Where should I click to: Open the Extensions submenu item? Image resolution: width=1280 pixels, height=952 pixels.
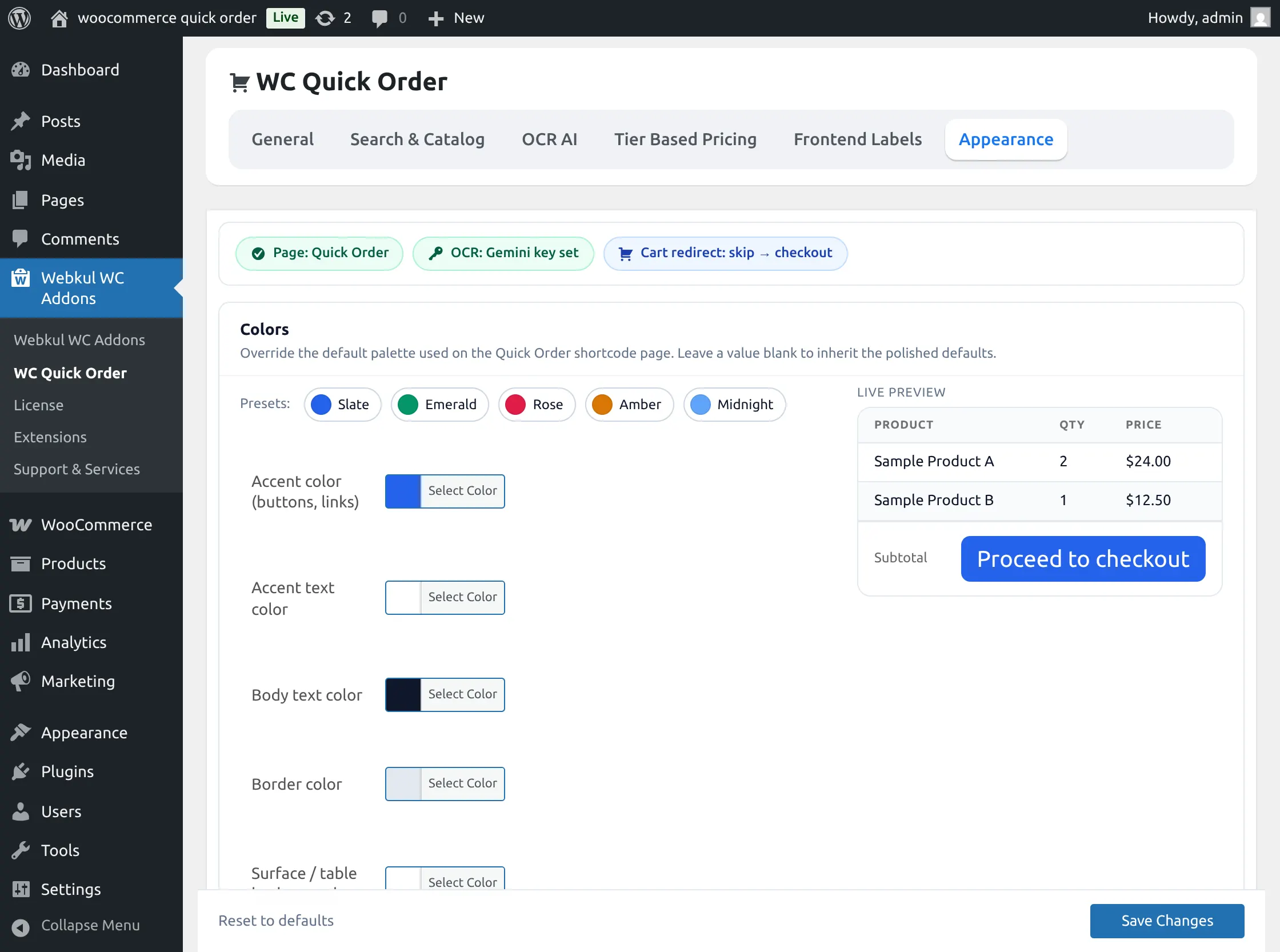[x=50, y=437]
